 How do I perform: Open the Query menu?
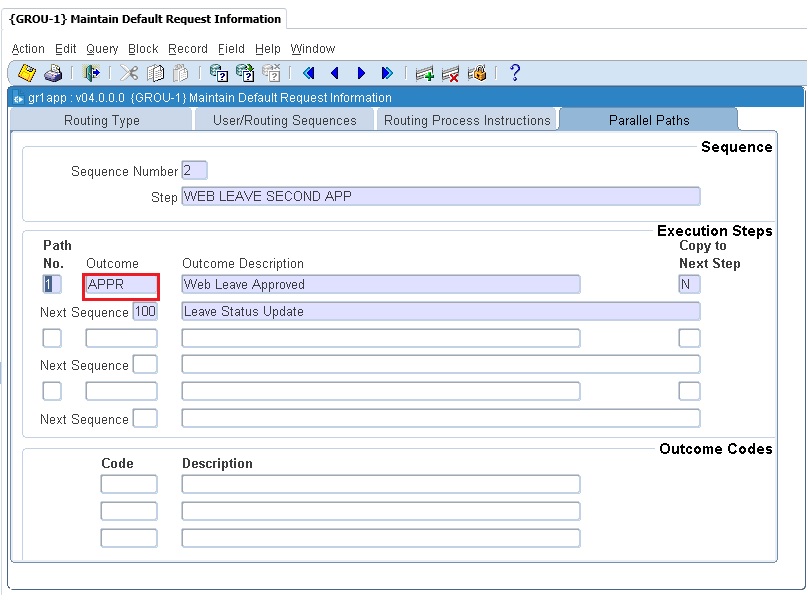pos(102,49)
